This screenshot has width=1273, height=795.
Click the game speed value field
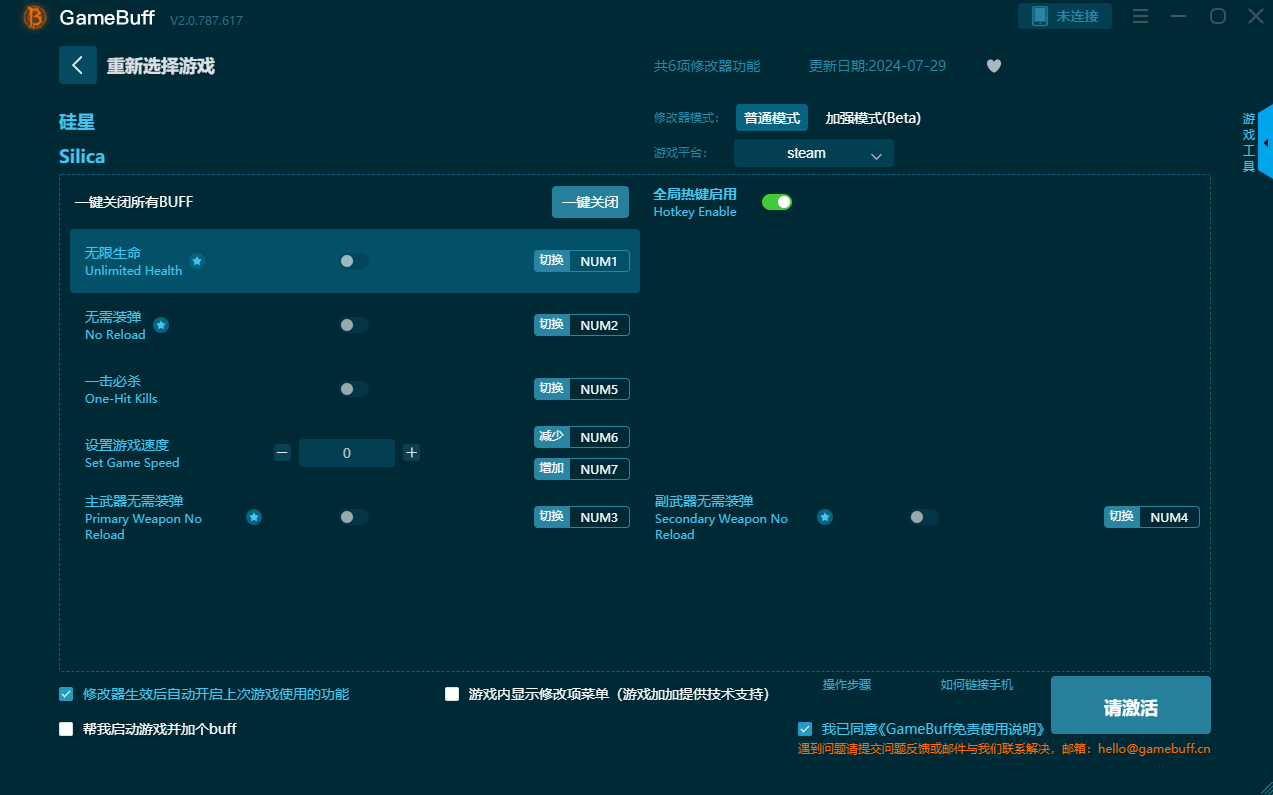[x=346, y=453]
